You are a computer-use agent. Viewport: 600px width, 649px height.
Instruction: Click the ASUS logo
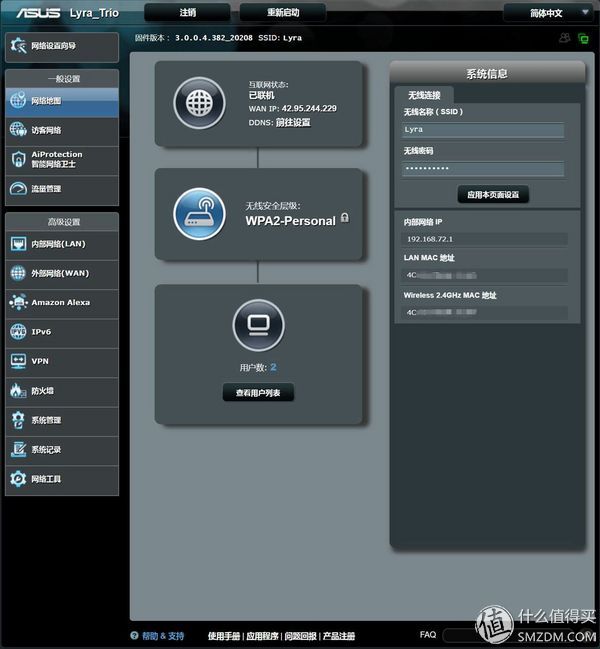coord(38,13)
